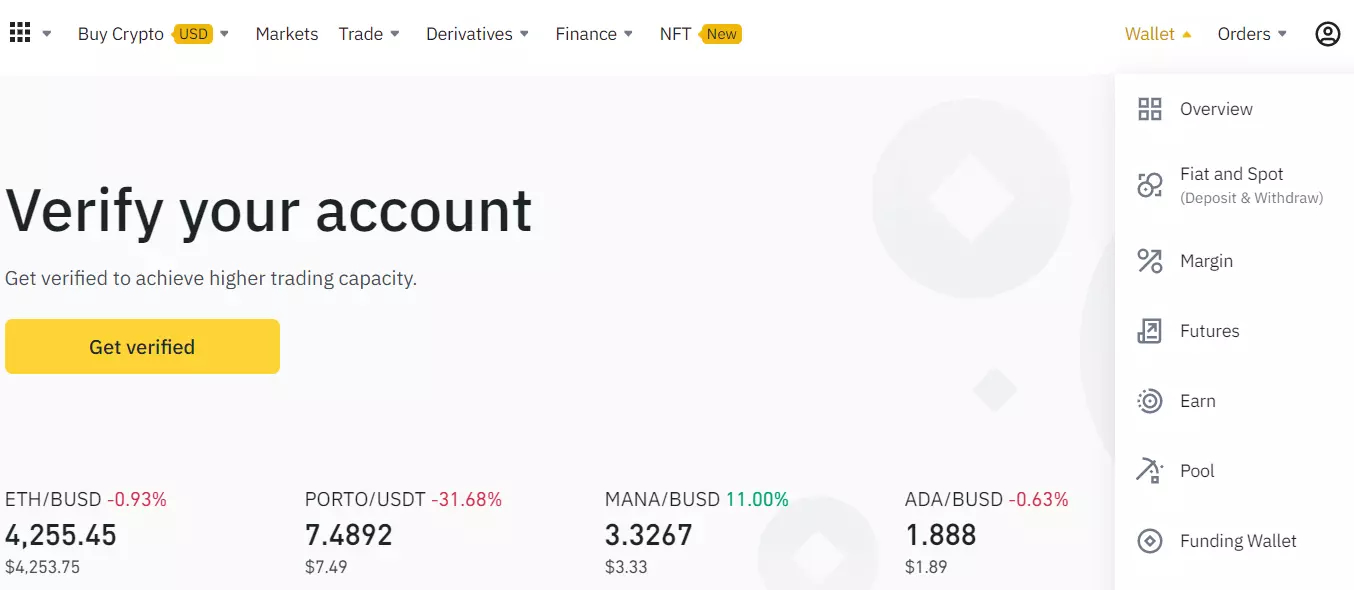The height and width of the screenshot is (590, 1354).
Task: Open the Orders dropdown
Action: click(1252, 34)
